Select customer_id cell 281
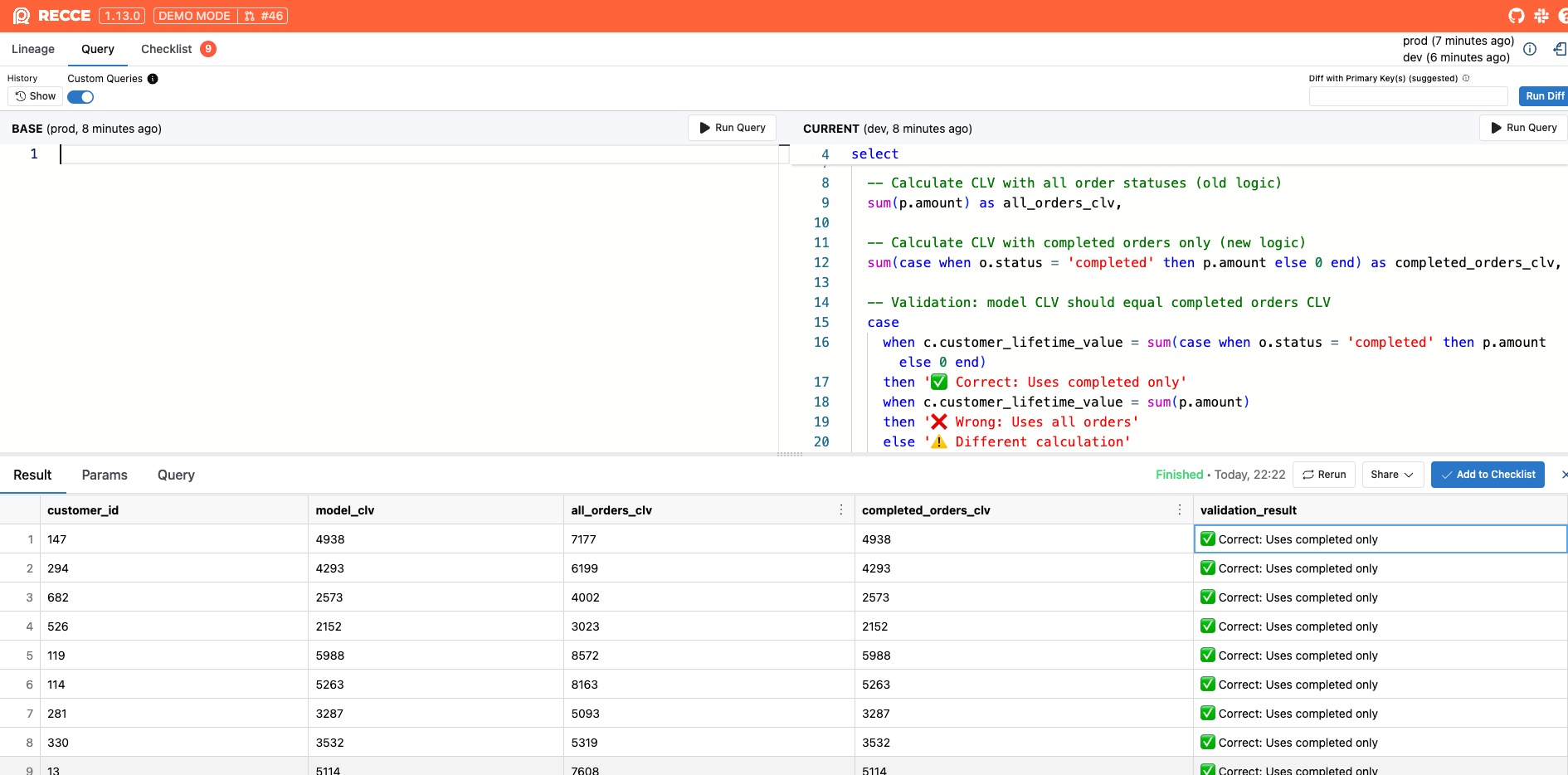Image resolution: width=1568 pixels, height=775 pixels. [174, 714]
